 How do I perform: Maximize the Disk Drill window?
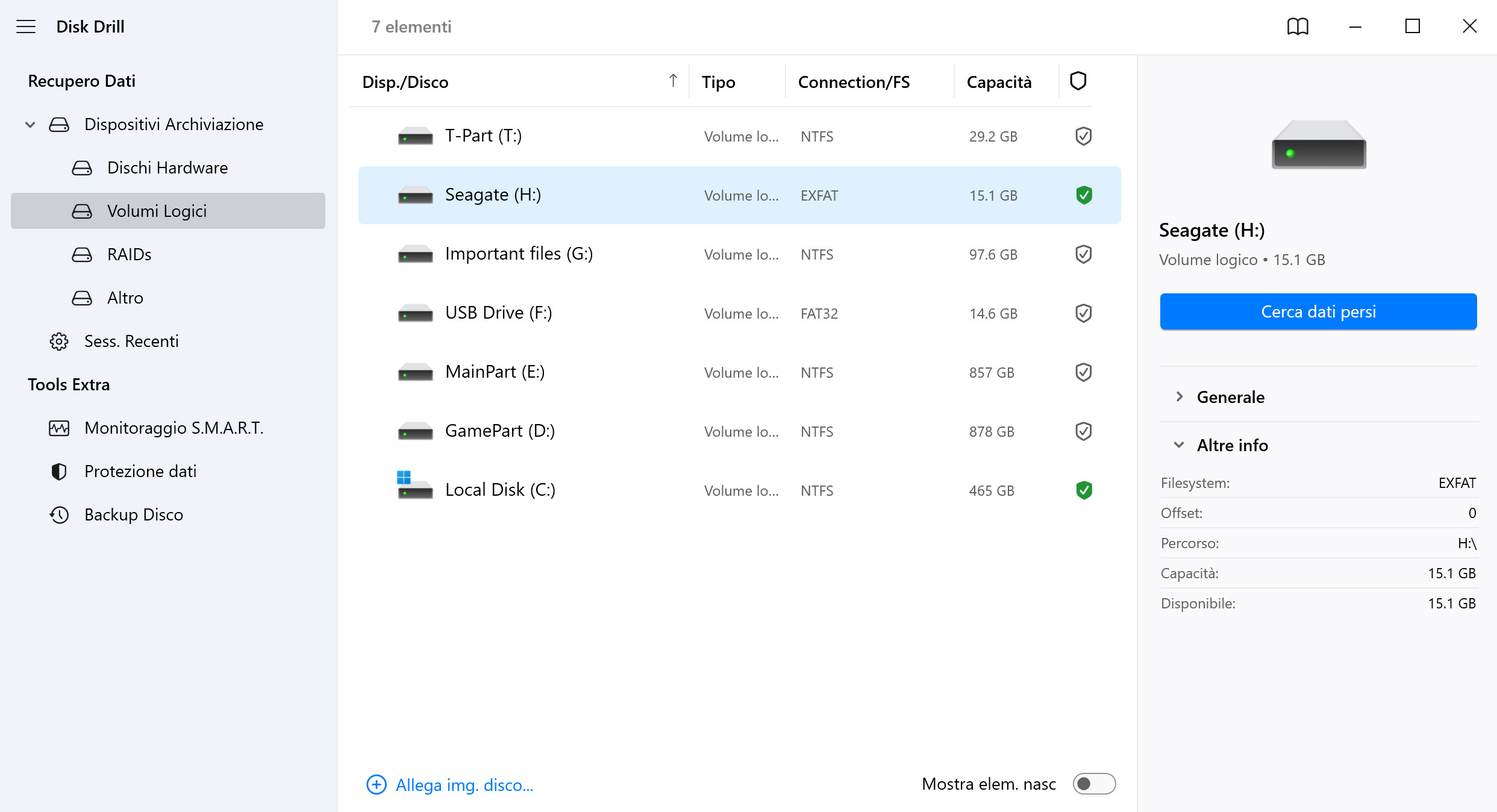[x=1413, y=27]
